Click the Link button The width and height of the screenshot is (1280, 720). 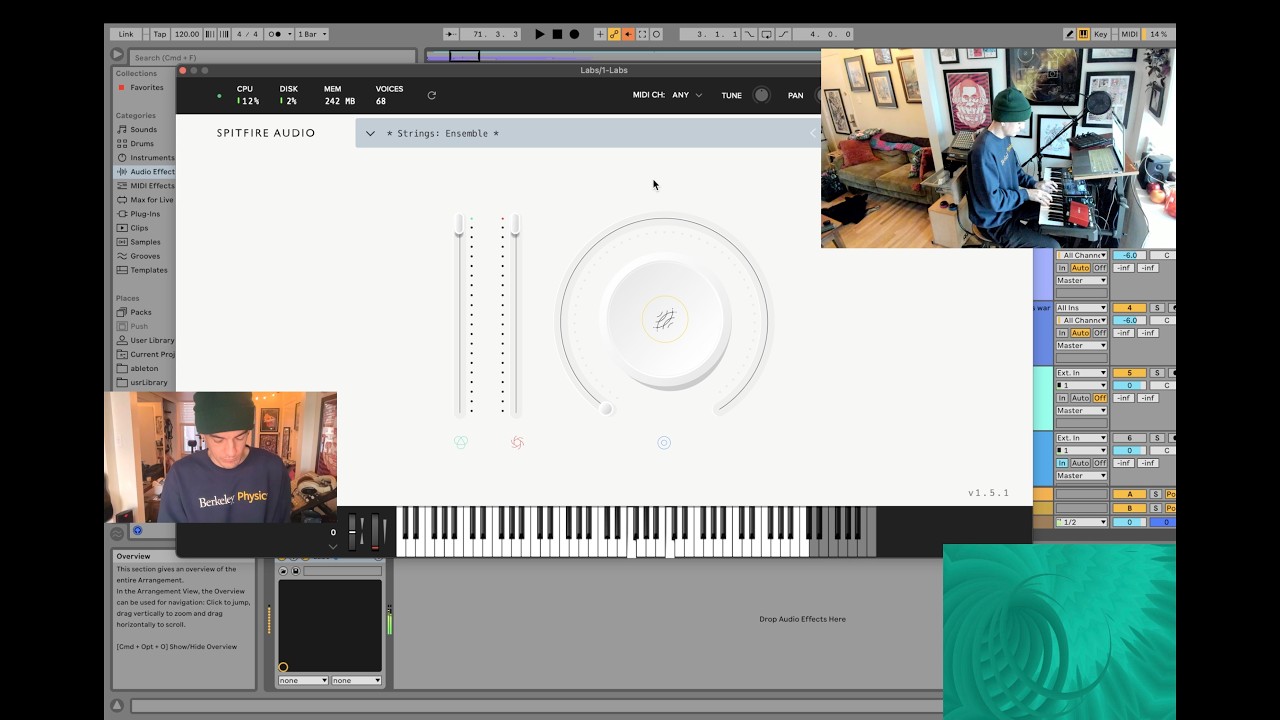126,34
